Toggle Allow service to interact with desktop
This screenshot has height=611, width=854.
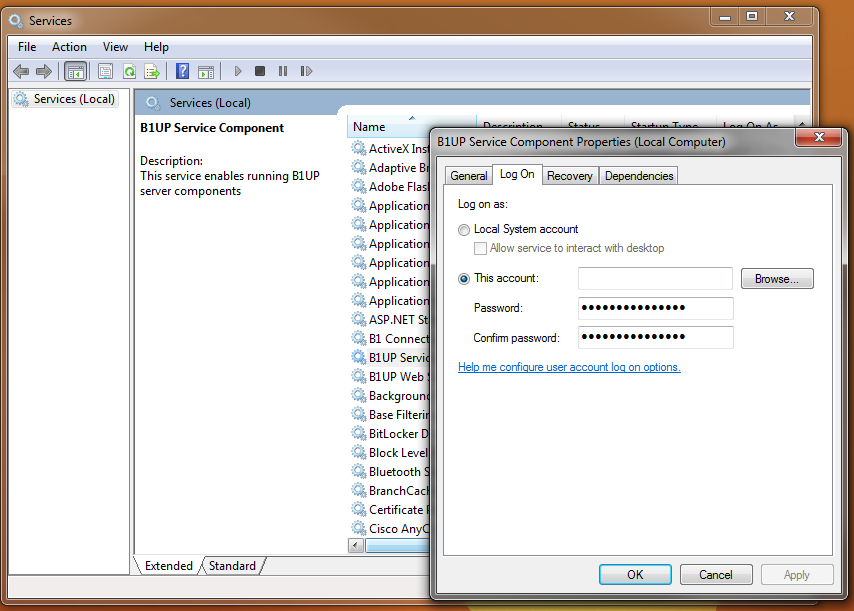tap(480, 249)
